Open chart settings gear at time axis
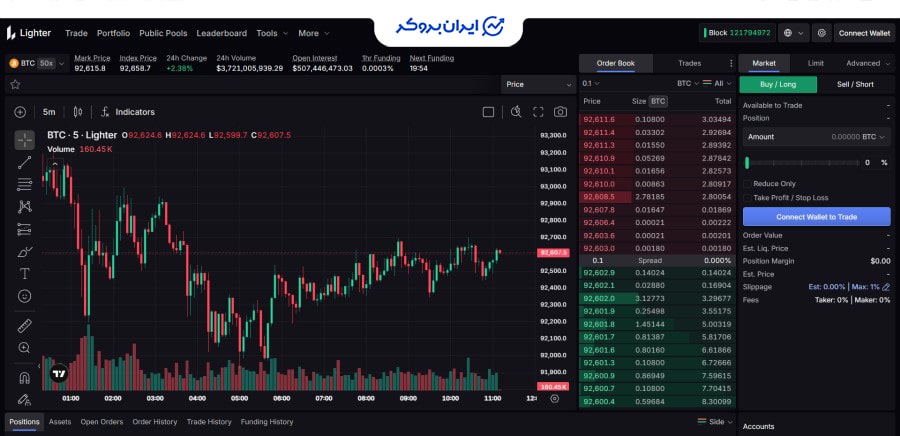900x436 pixels. pos(554,398)
